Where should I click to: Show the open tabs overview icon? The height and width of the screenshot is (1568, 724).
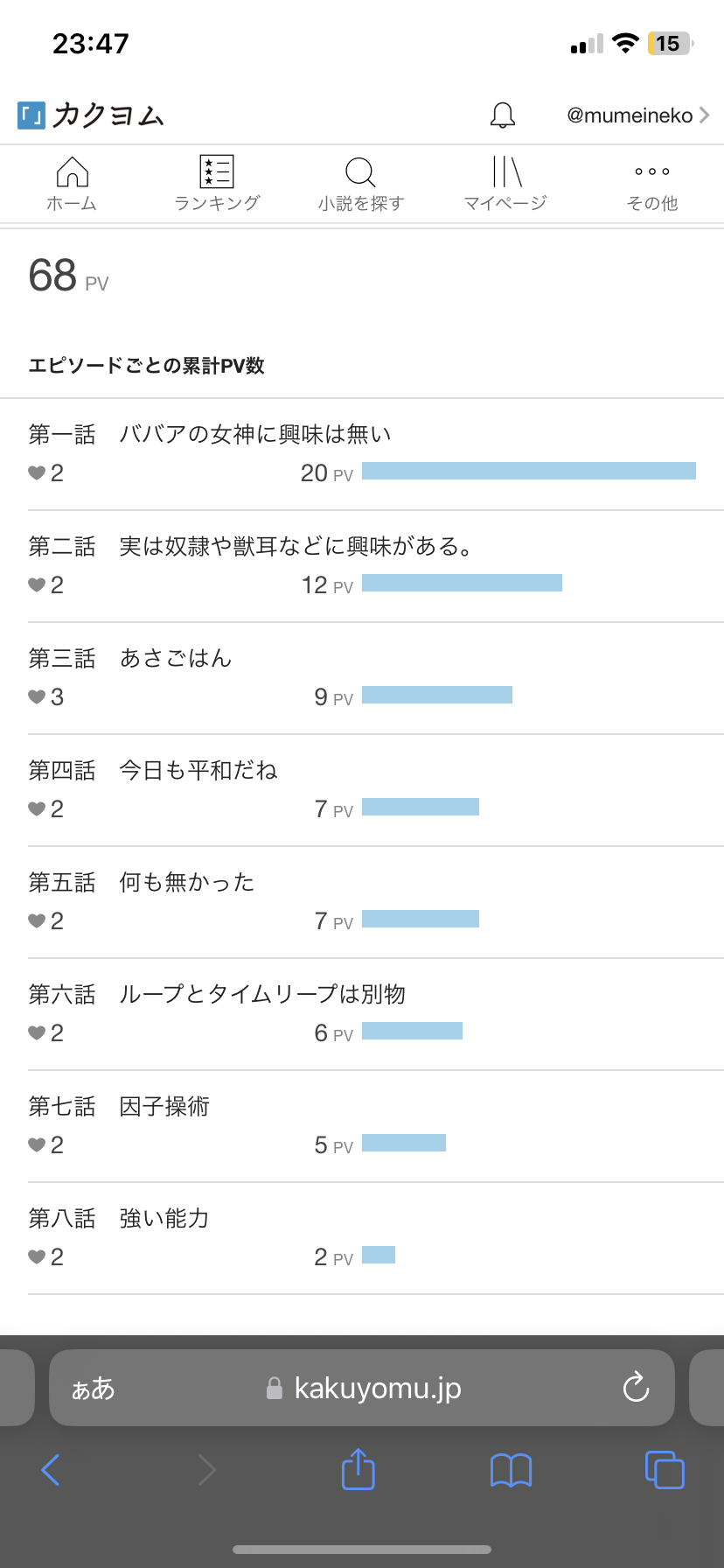pyautogui.click(x=664, y=1469)
